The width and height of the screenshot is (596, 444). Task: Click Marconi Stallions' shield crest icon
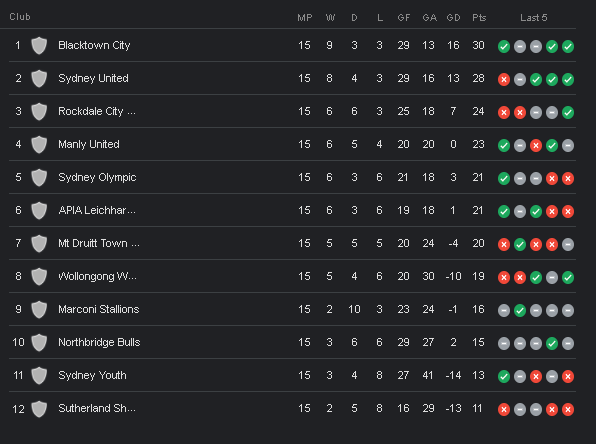pyautogui.click(x=39, y=309)
